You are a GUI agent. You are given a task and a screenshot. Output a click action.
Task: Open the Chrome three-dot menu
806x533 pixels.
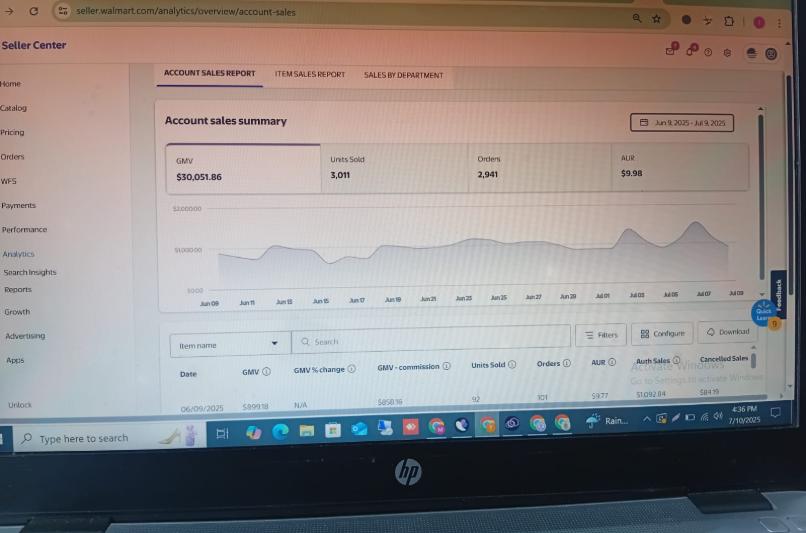(780, 24)
